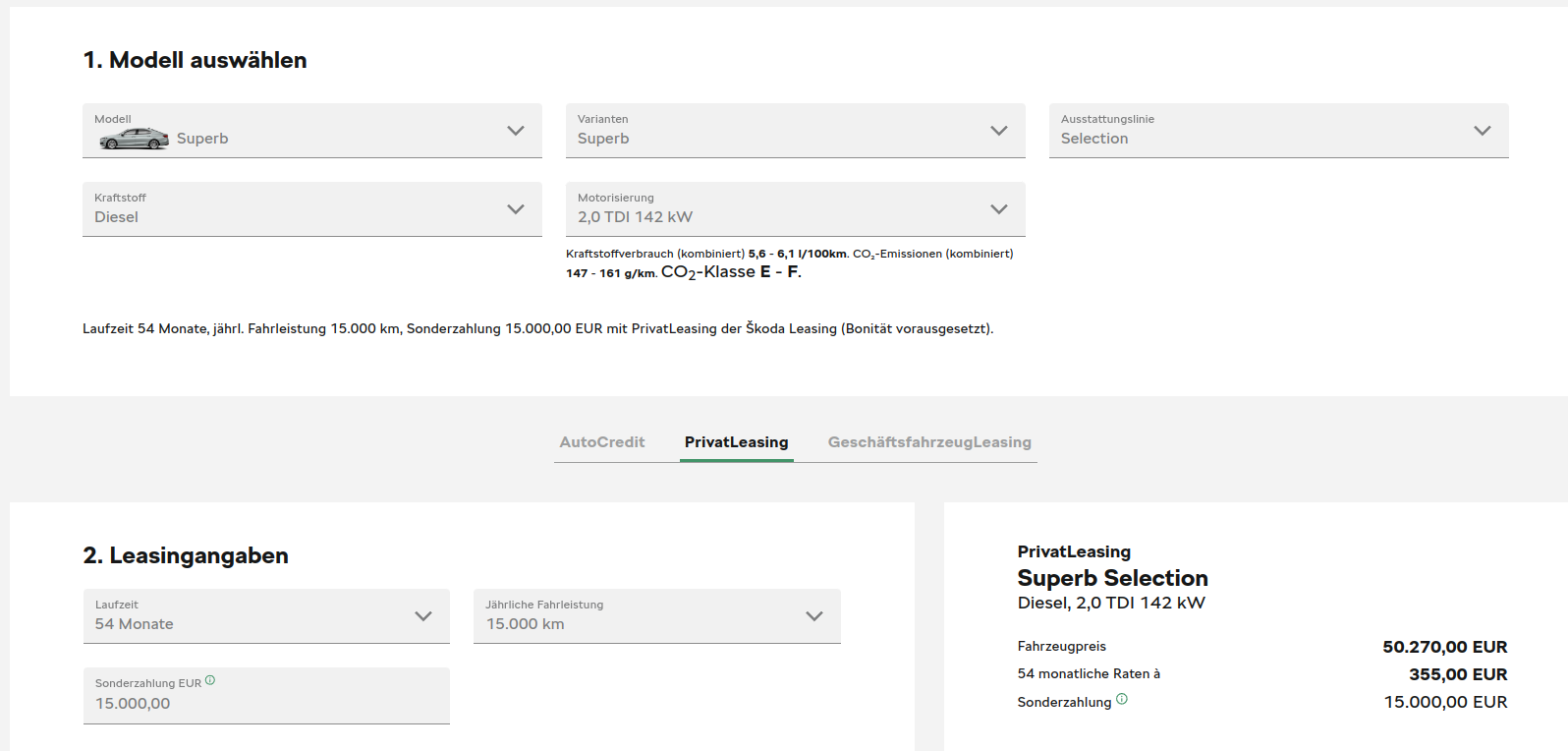Click the PrivatLeasing heading in the summary panel
This screenshot has height=751, width=1568.
[1074, 551]
